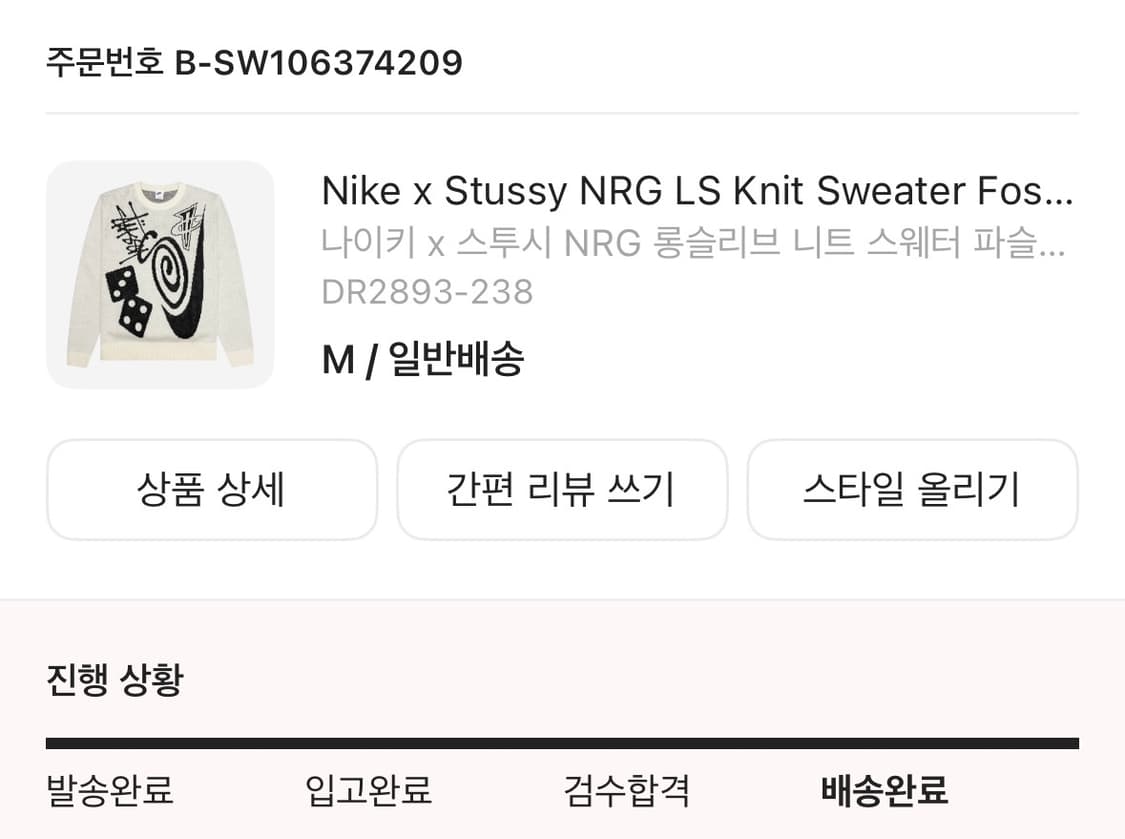
Task: Select the 입고완료 progress step
Action: tap(368, 790)
